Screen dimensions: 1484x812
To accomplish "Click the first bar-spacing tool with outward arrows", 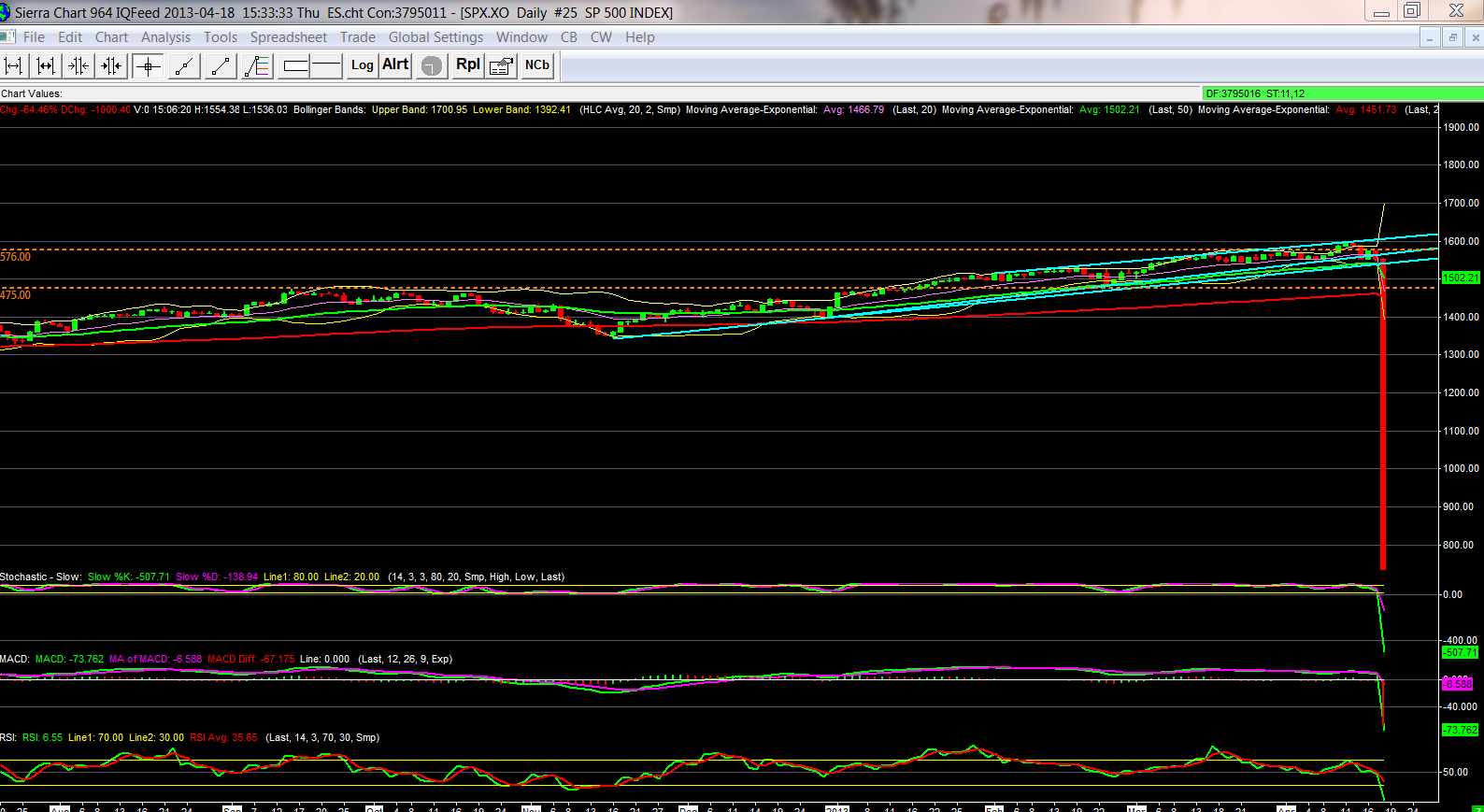I will click(14, 65).
